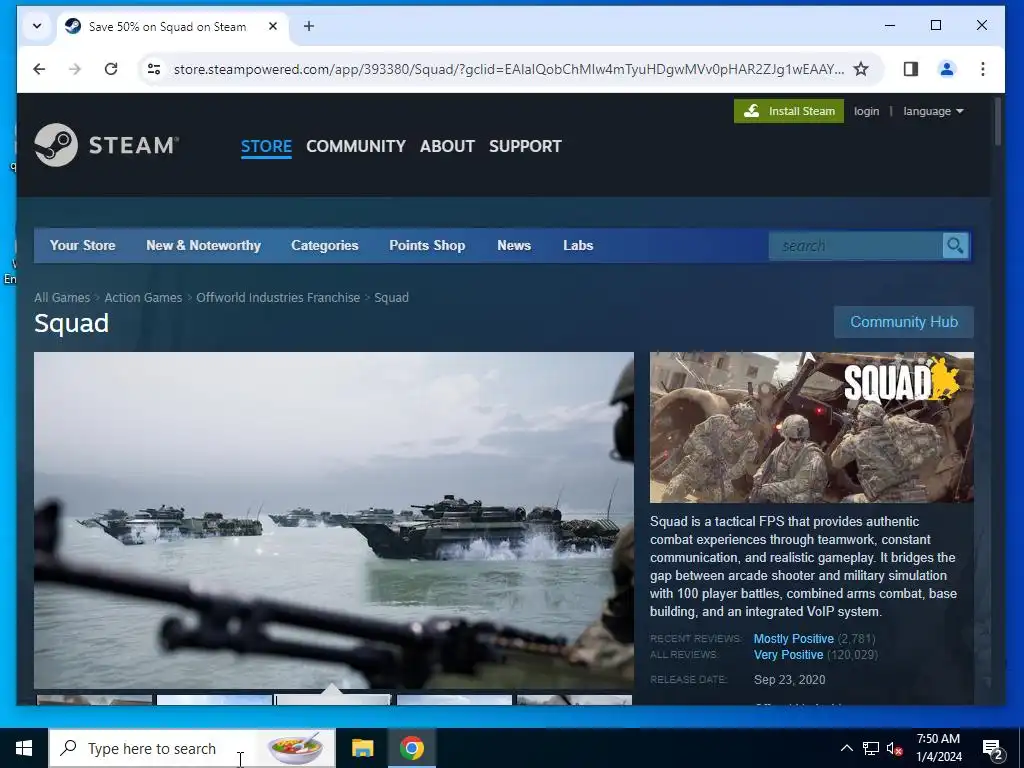This screenshot has height=768, width=1024.
Task: Close the Squad on Steam tab
Action: 273,26
